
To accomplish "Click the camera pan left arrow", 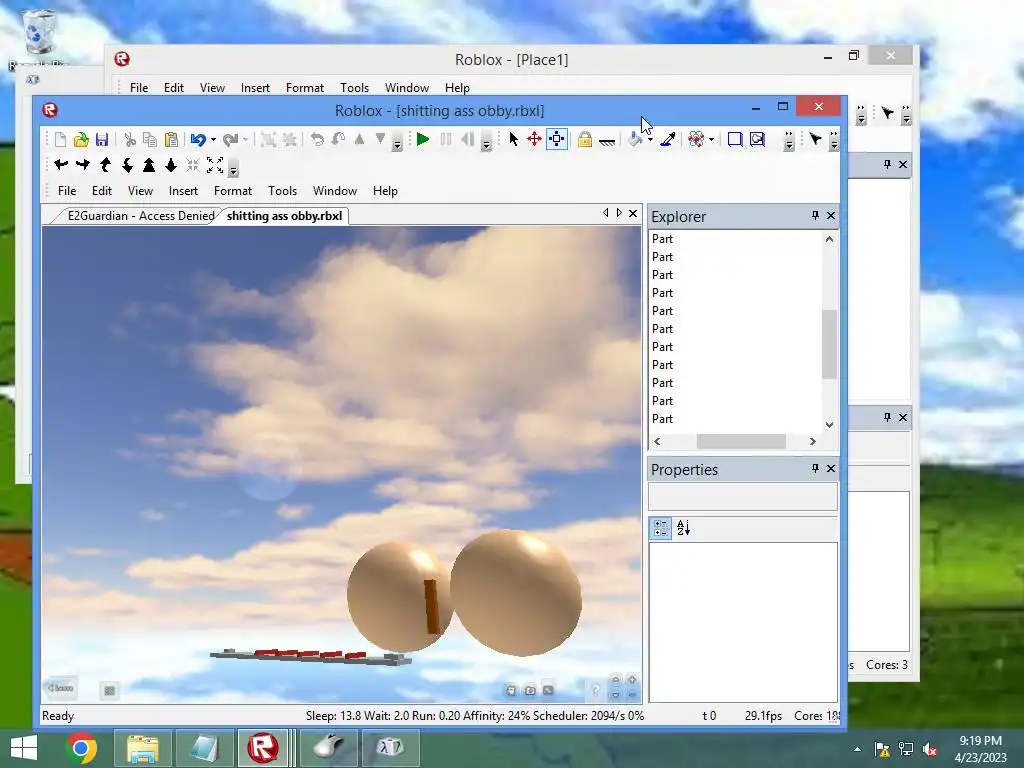I will 61,165.
